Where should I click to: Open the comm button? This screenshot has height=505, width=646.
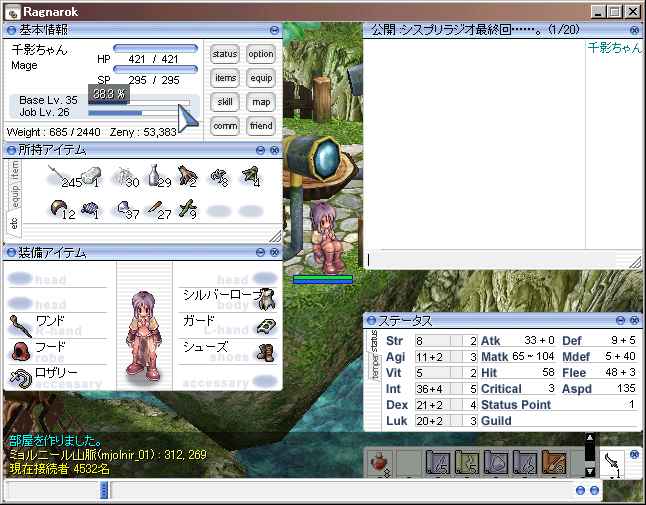[225, 126]
